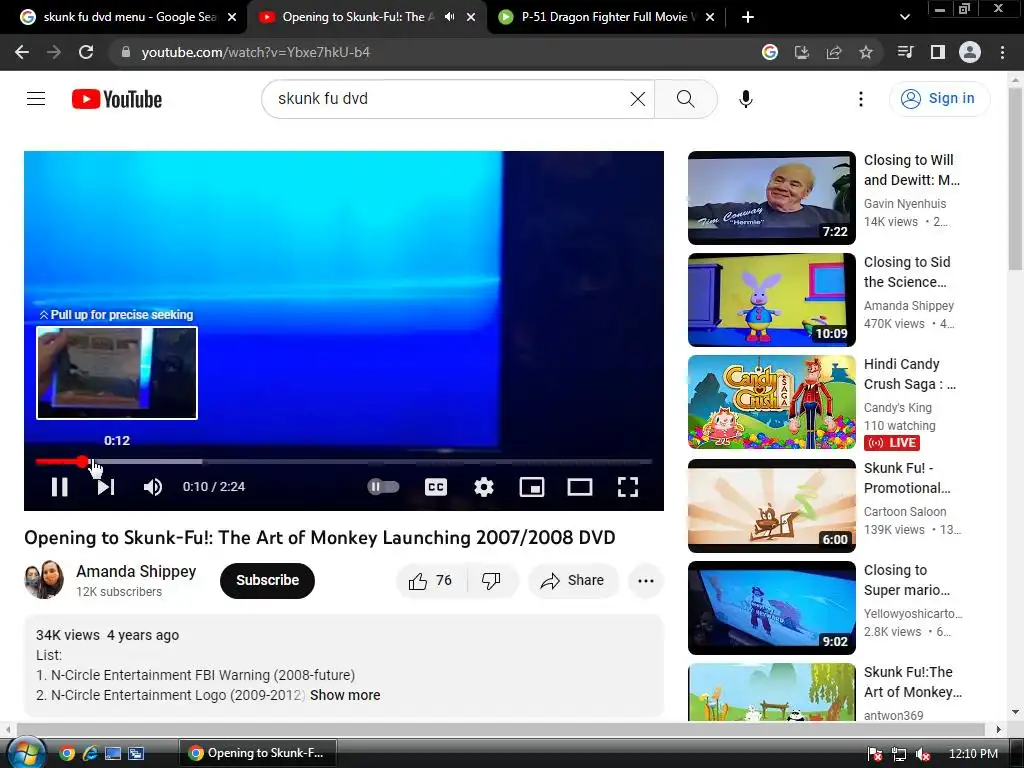1024x768 pixels.
Task: Open the Chrome three-dot menu
Action: point(1002,52)
